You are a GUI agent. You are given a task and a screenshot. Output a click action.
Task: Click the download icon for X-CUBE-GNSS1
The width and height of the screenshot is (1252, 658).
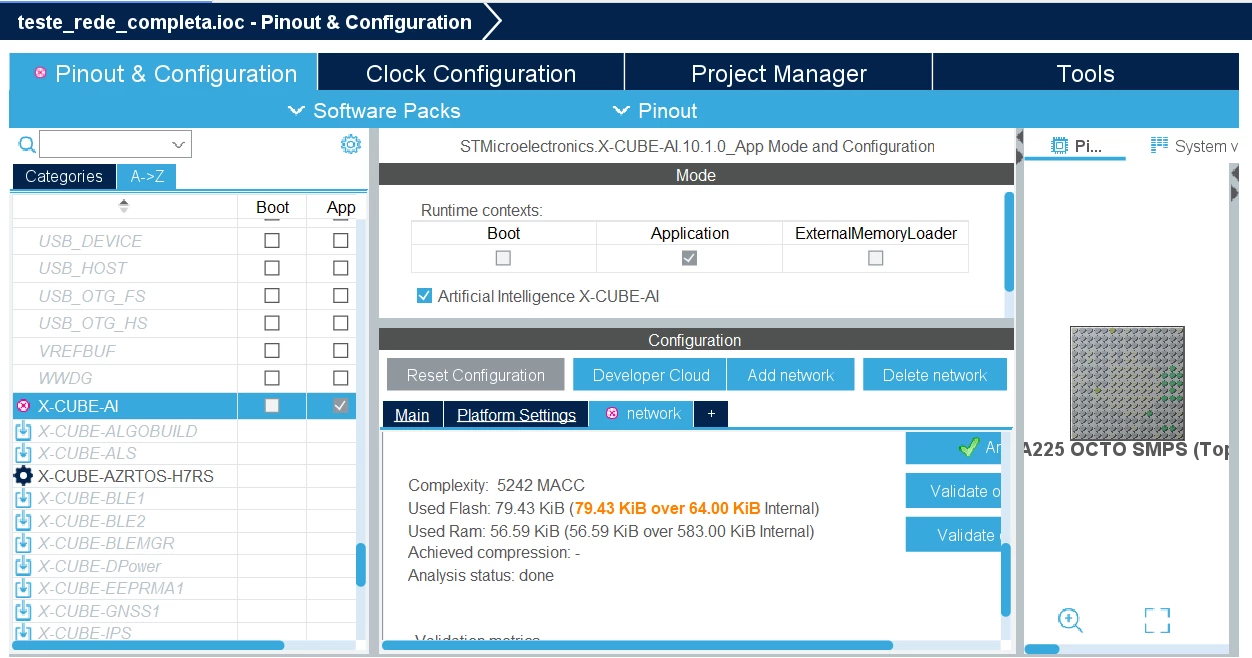23,611
